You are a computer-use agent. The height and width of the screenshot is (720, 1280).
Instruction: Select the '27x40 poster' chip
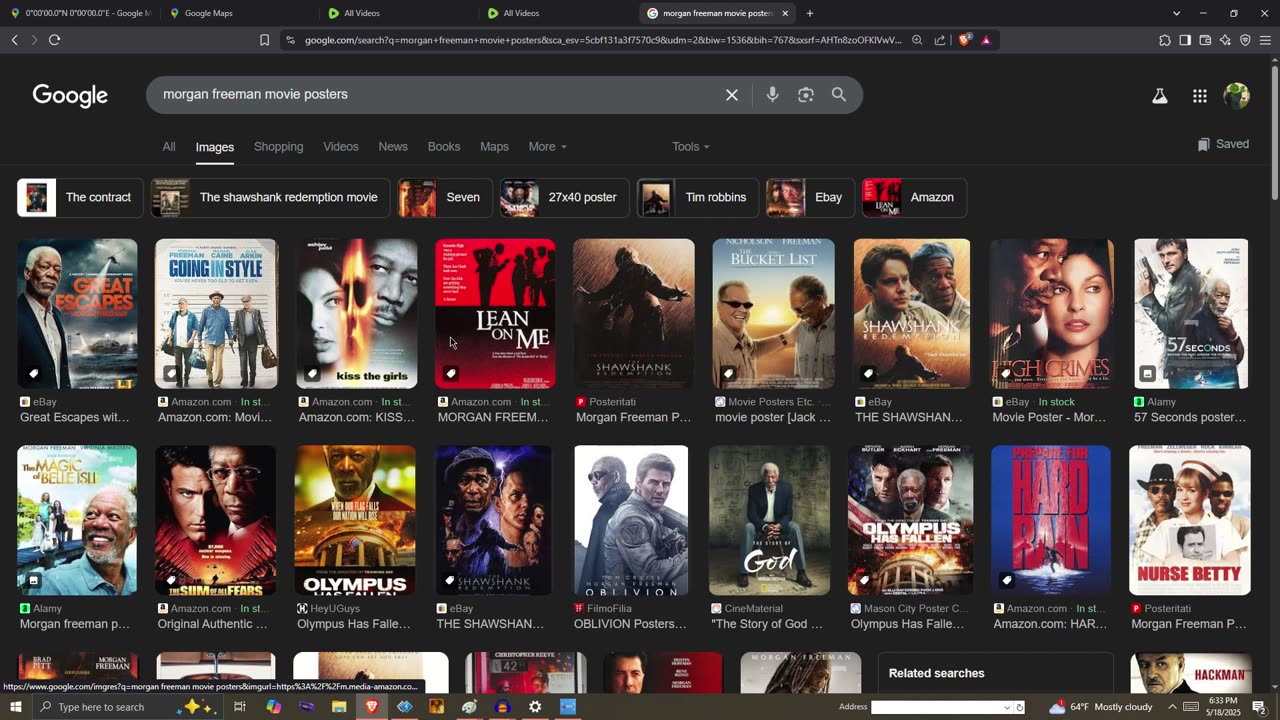[x=564, y=197]
